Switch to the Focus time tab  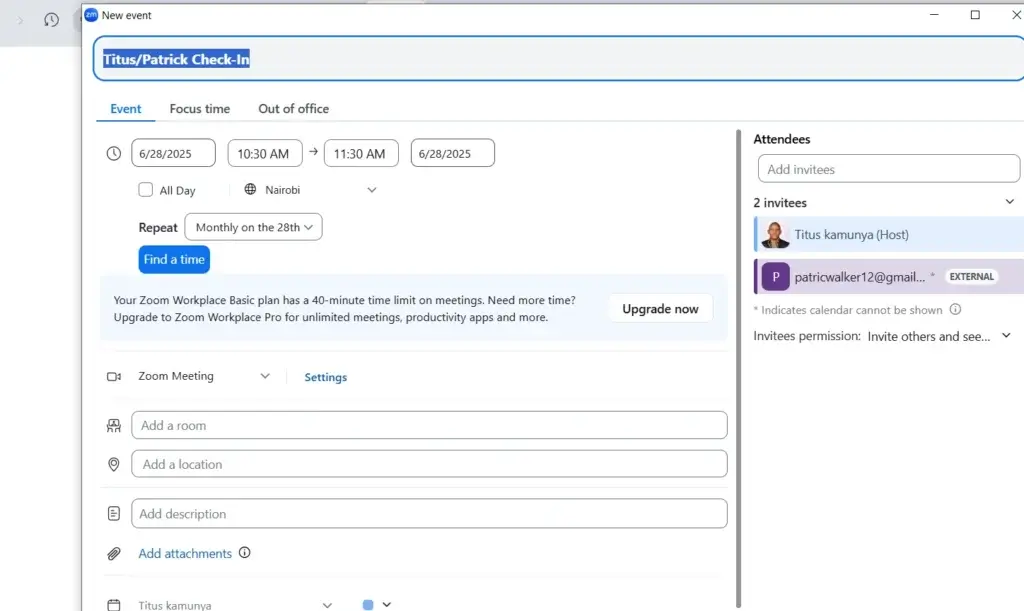coord(200,109)
